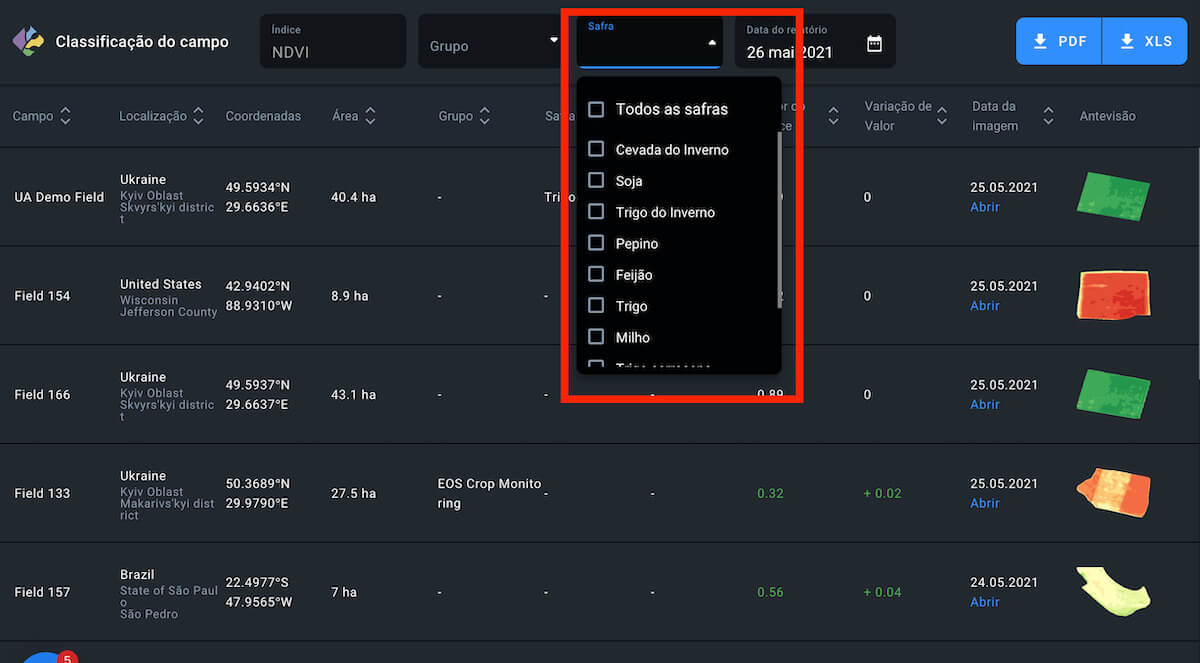Image resolution: width=1200 pixels, height=663 pixels.
Task: Open the calendar date picker icon
Action: 874,44
